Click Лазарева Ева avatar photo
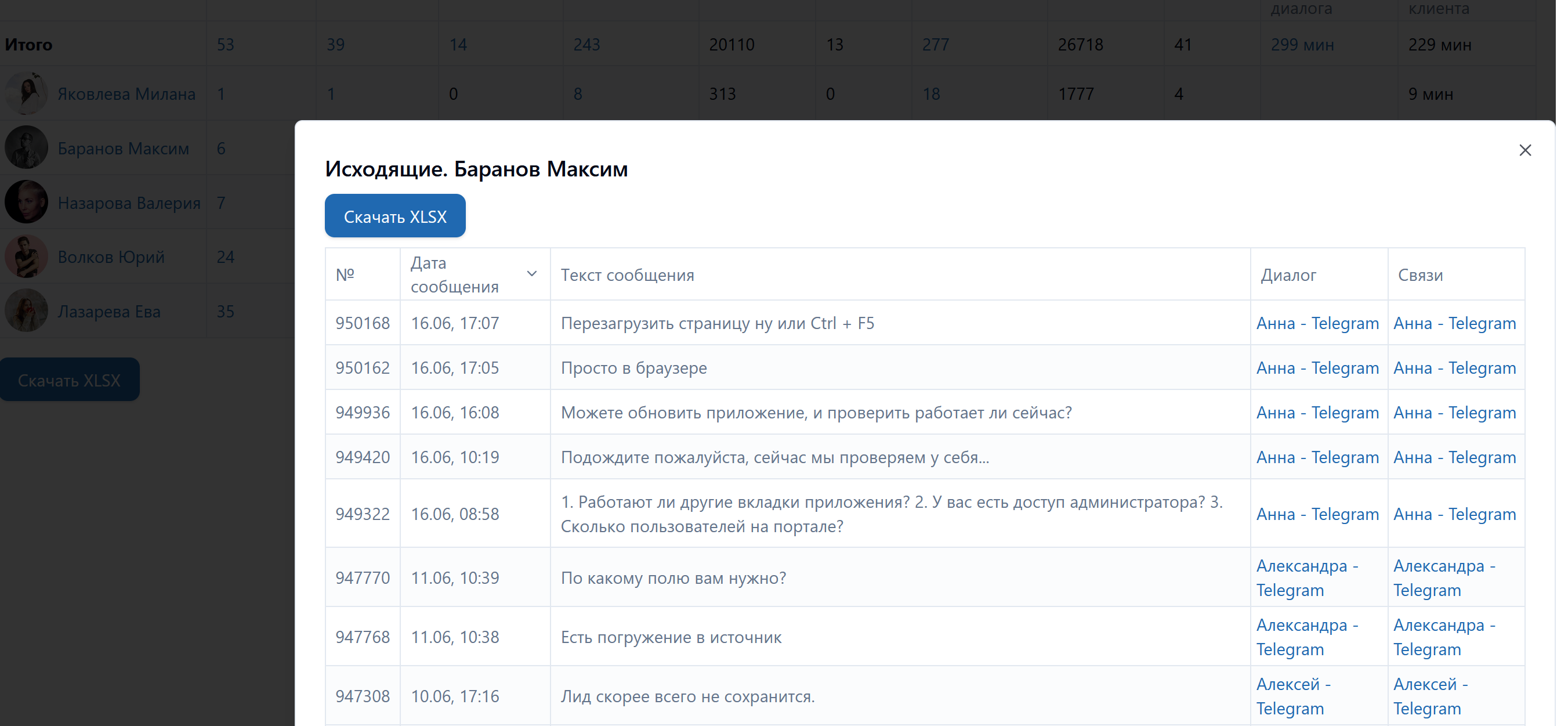1568x726 pixels. (x=26, y=310)
